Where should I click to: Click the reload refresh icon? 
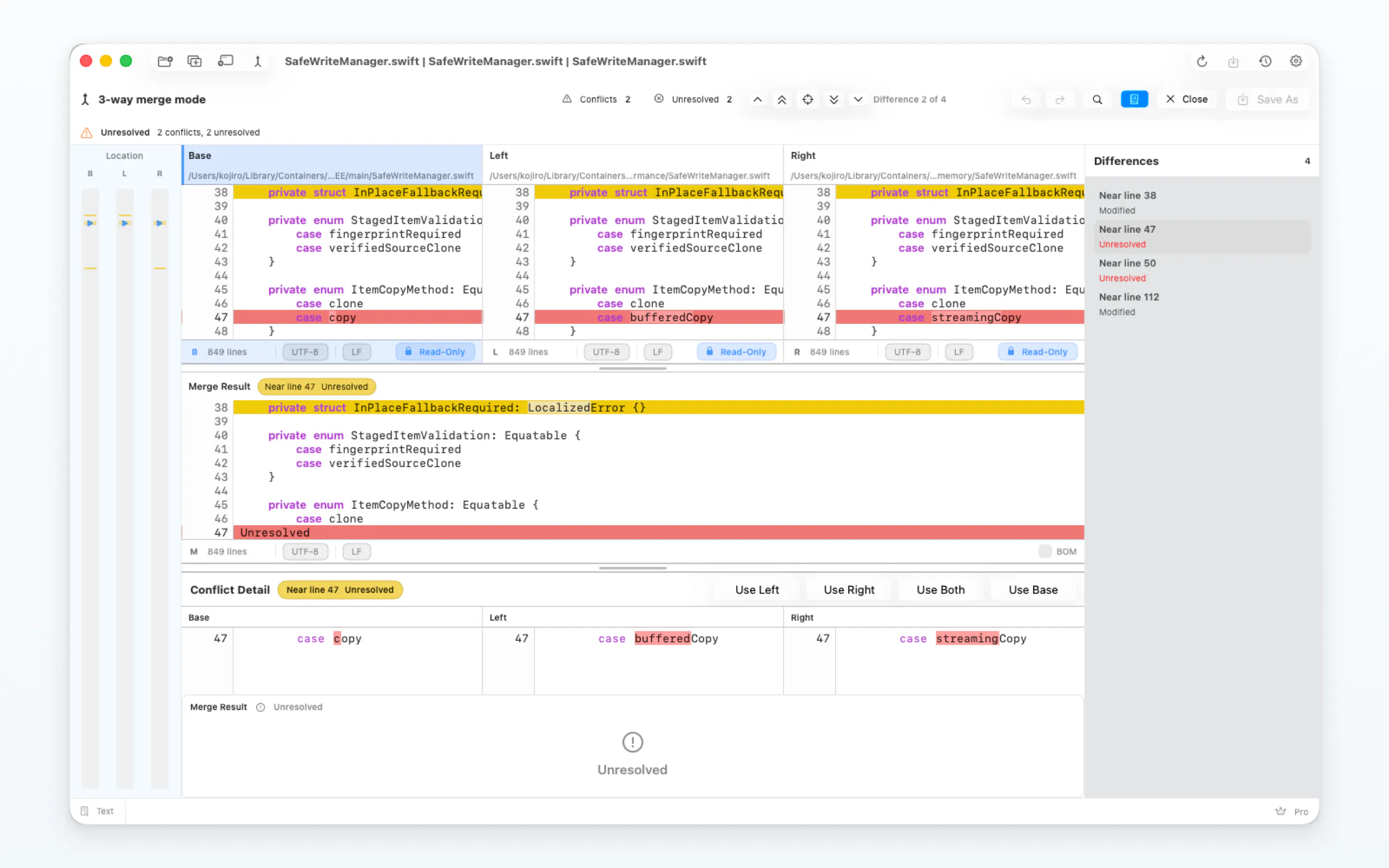click(1202, 61)
